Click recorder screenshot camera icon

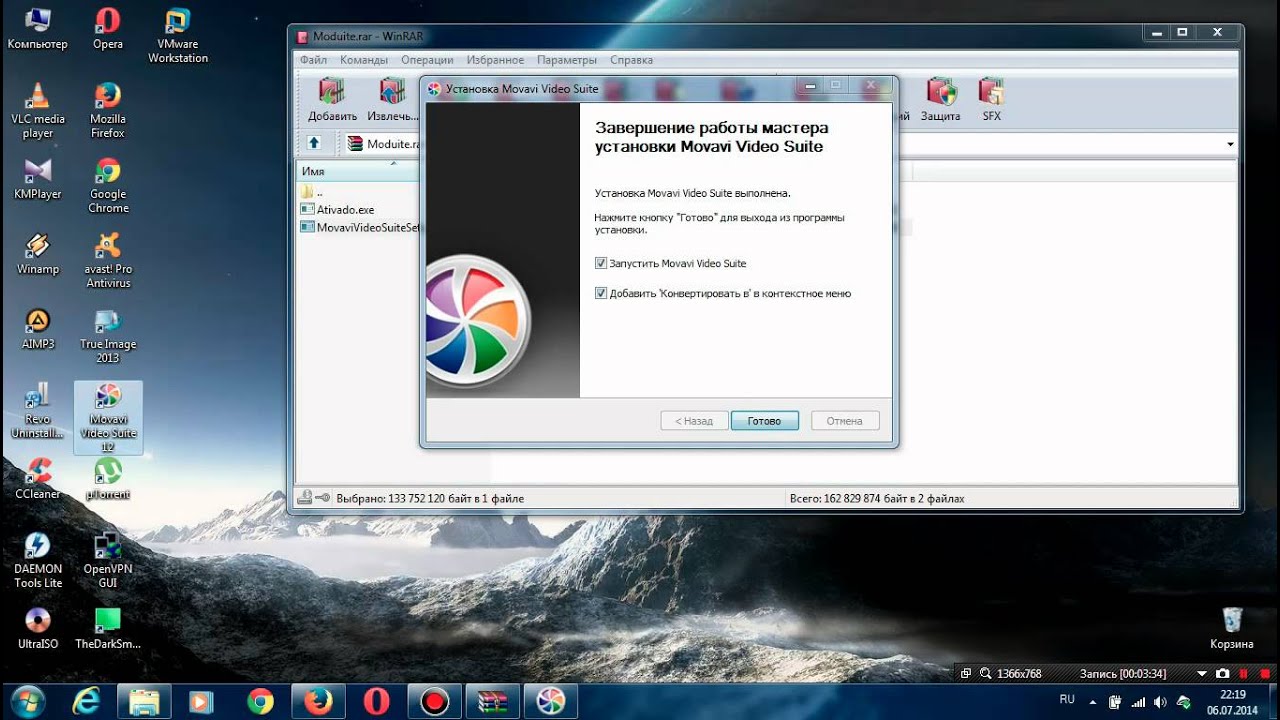[1222, 674]
